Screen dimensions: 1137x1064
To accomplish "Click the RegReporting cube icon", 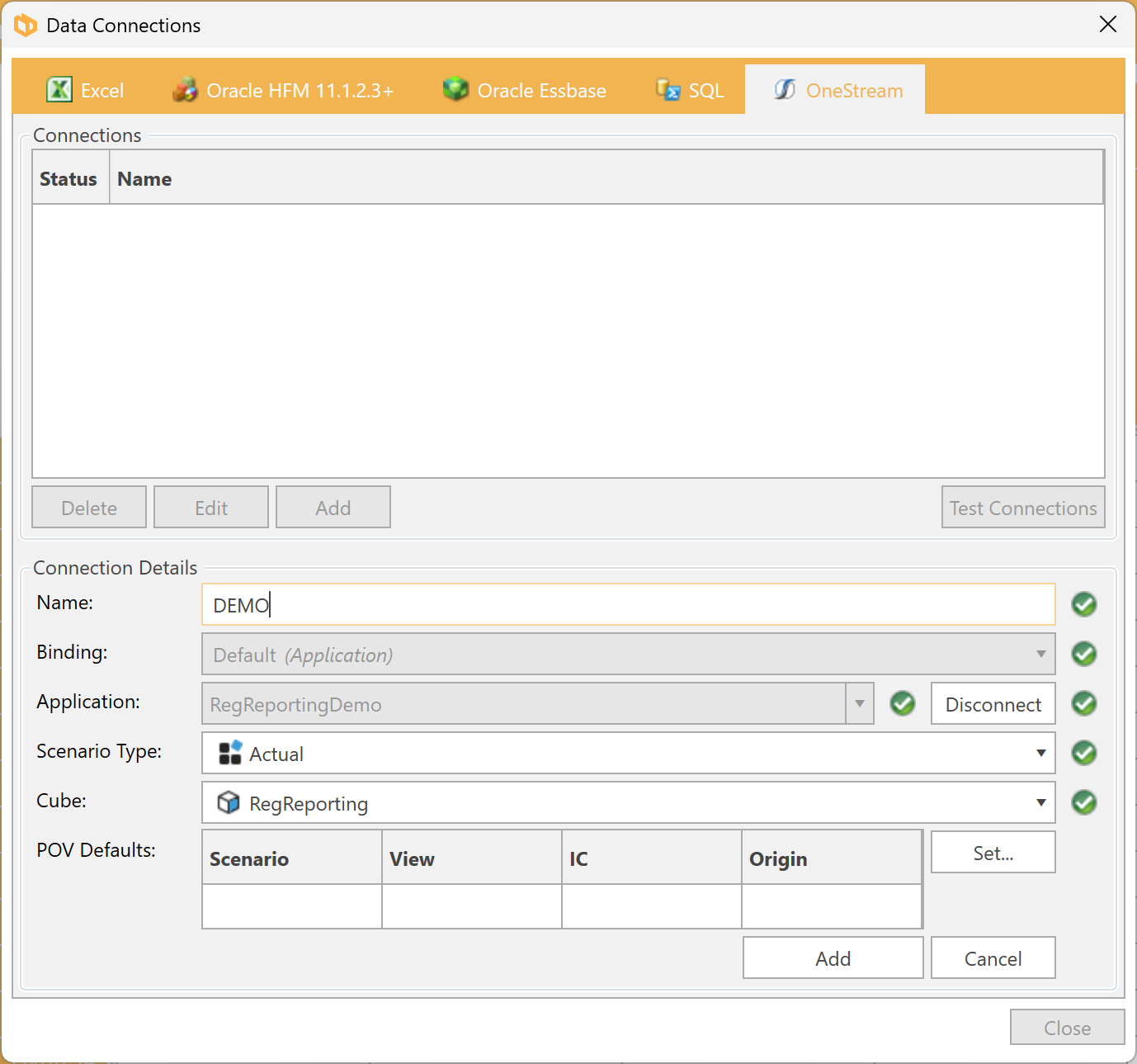I will coord(229,802).
